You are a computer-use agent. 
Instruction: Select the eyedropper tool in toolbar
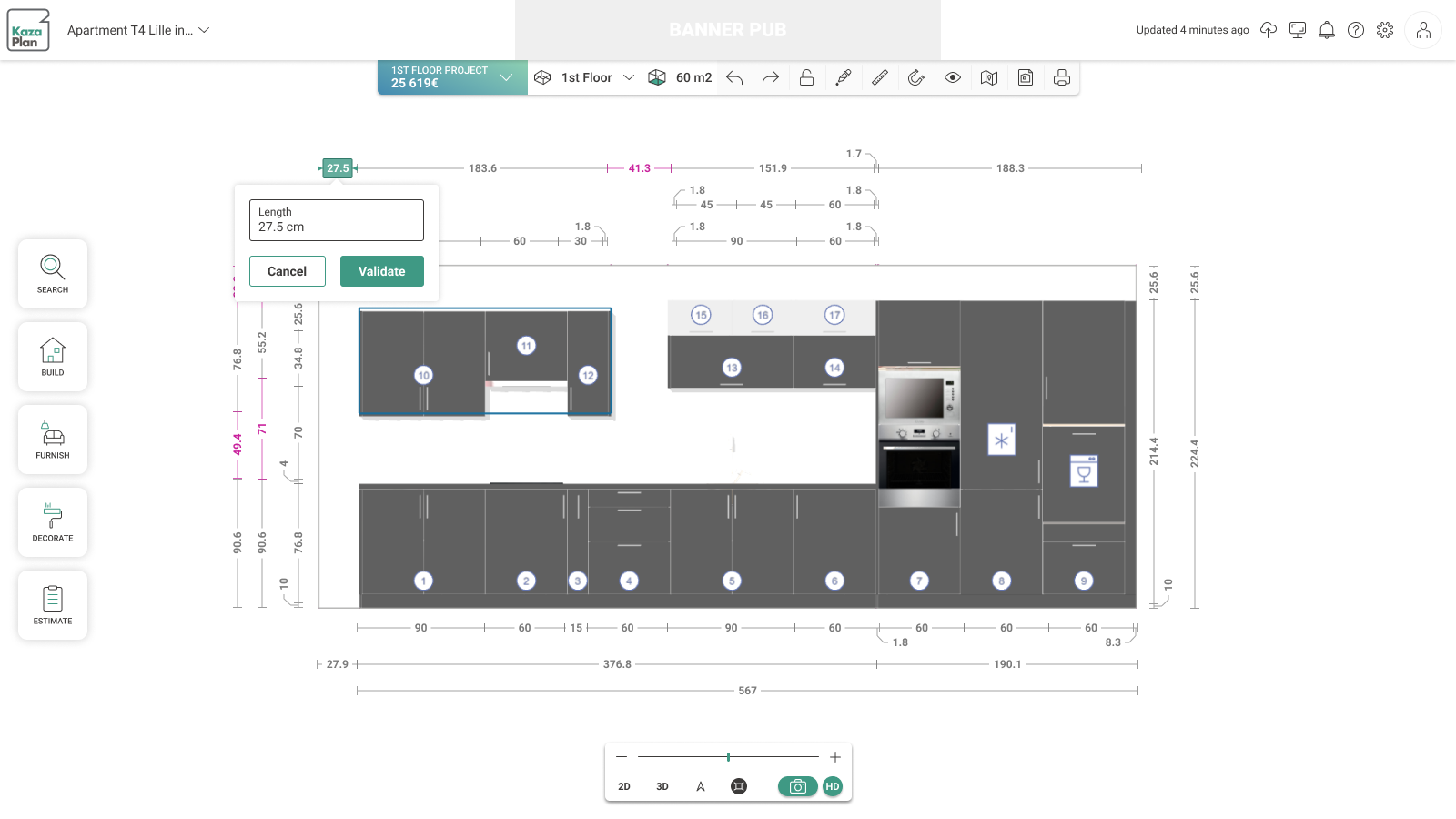point(844,78)
